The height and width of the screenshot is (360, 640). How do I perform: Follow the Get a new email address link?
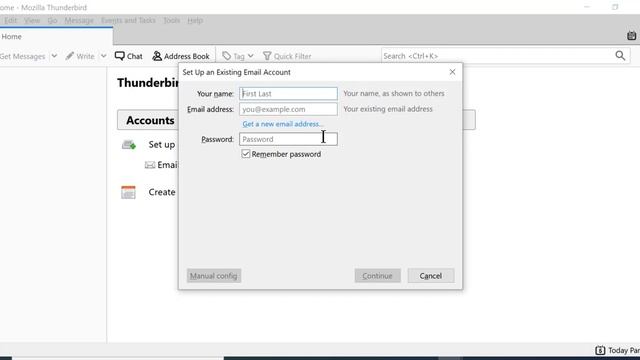click(x=282, y=124)
